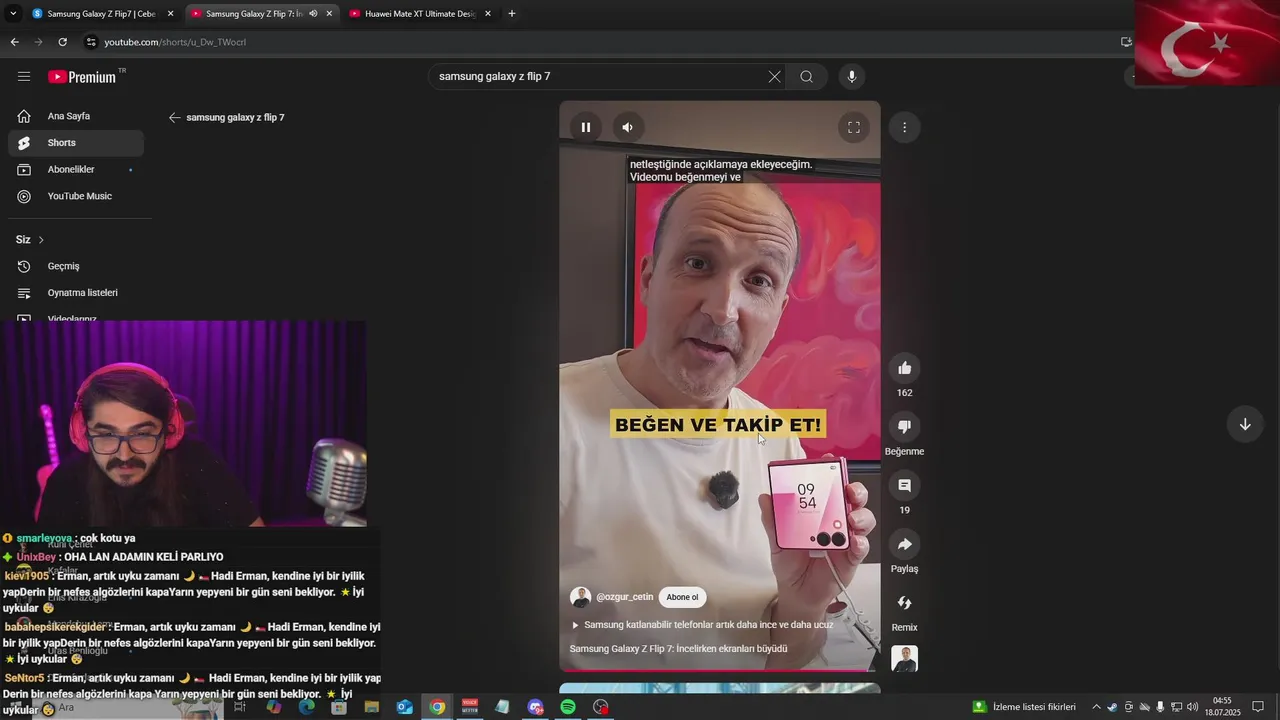Open the system tray volume icon

point(1192,707)
